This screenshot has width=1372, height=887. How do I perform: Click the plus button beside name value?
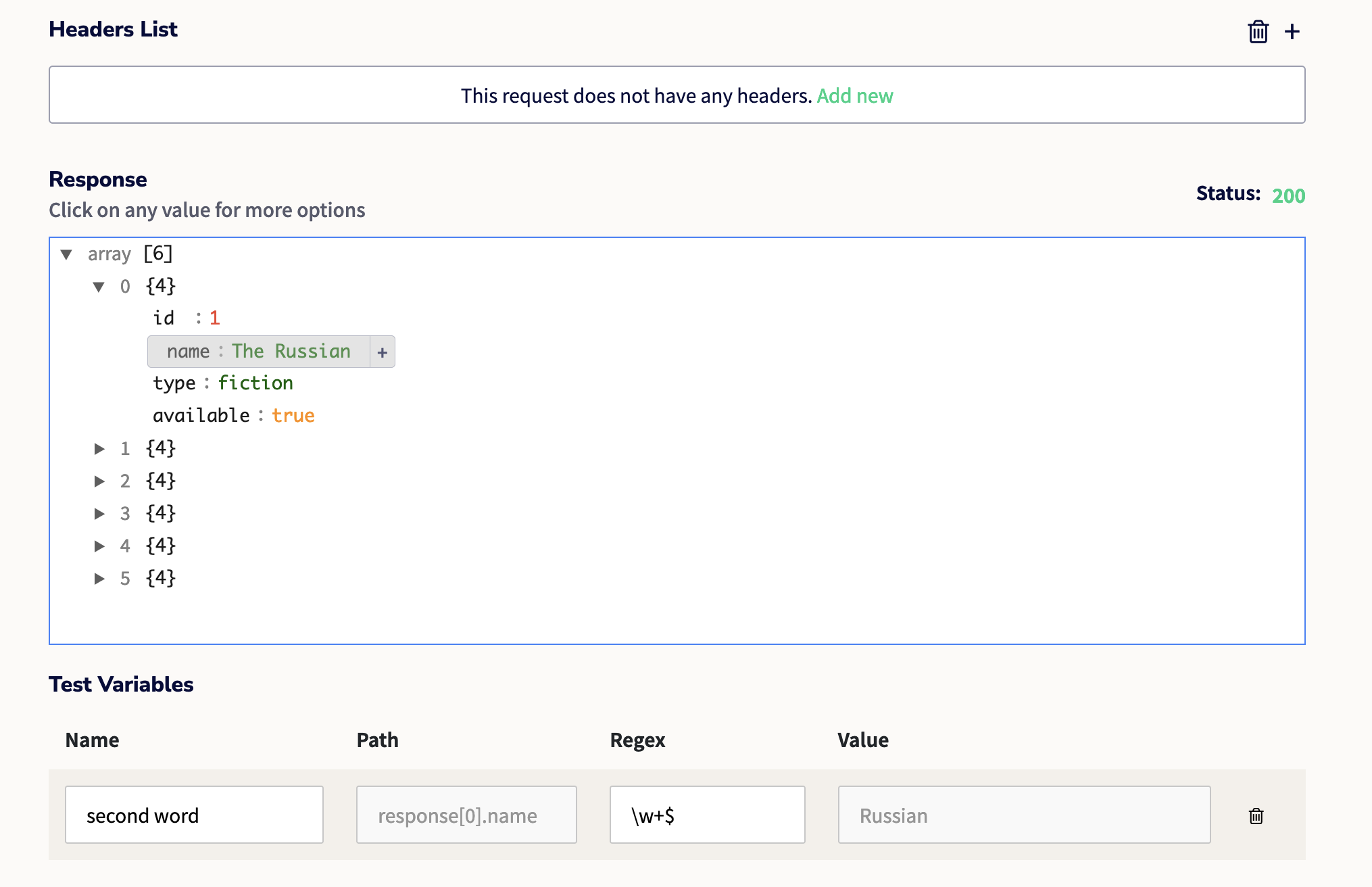[x=382, y=352]
